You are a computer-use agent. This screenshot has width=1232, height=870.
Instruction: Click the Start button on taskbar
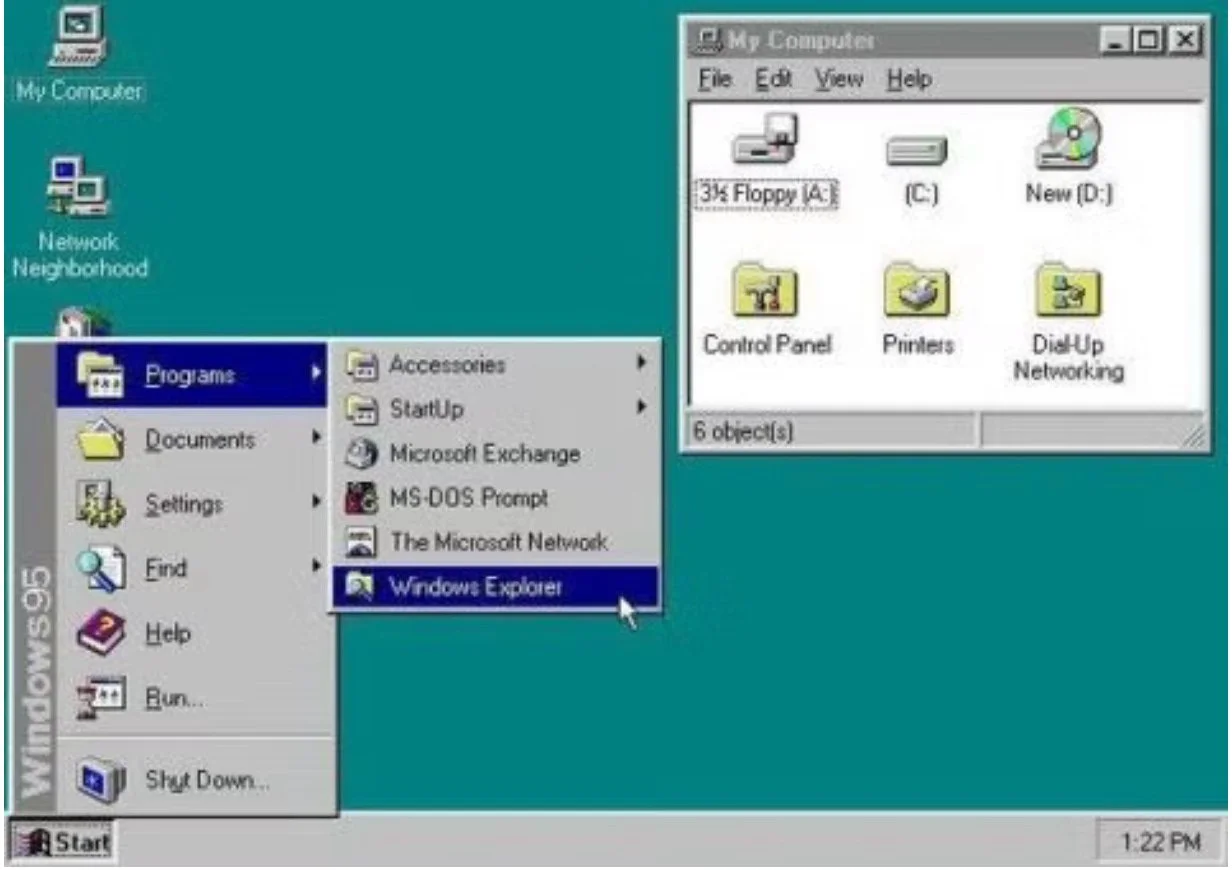point(62,842)
